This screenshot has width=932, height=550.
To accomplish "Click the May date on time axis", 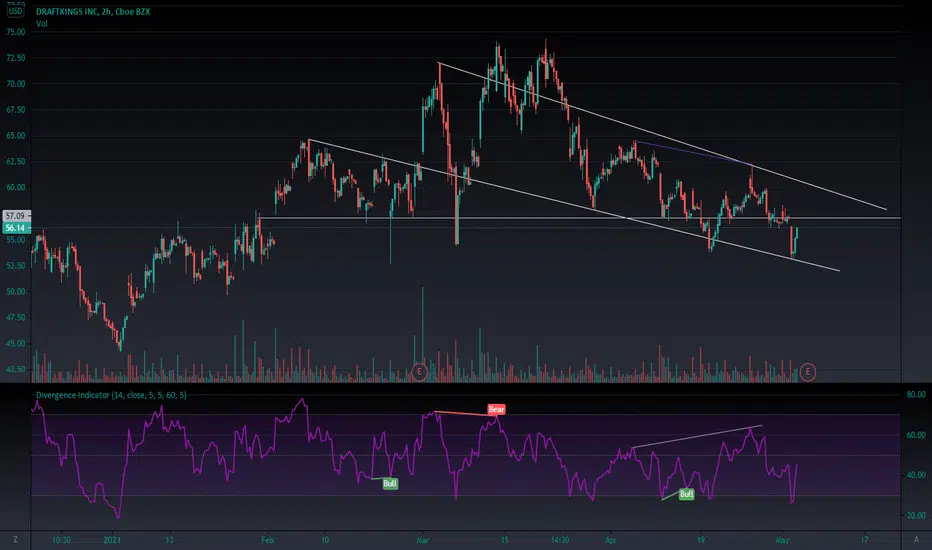I will point(782,540).
